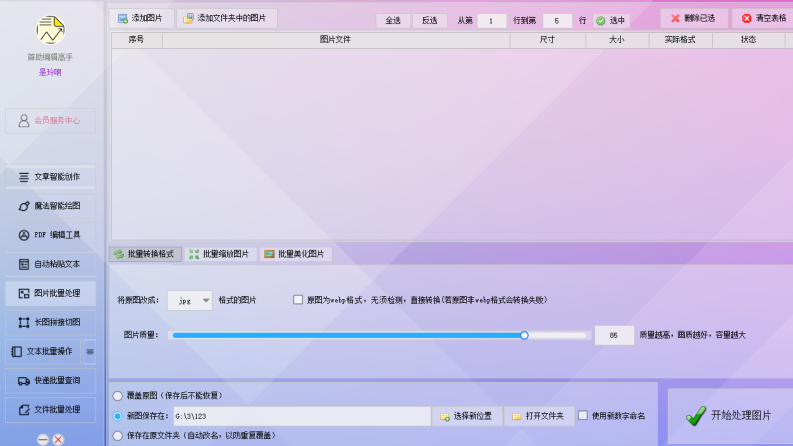Click the 图片质量 slider handle

click(524, 335)
